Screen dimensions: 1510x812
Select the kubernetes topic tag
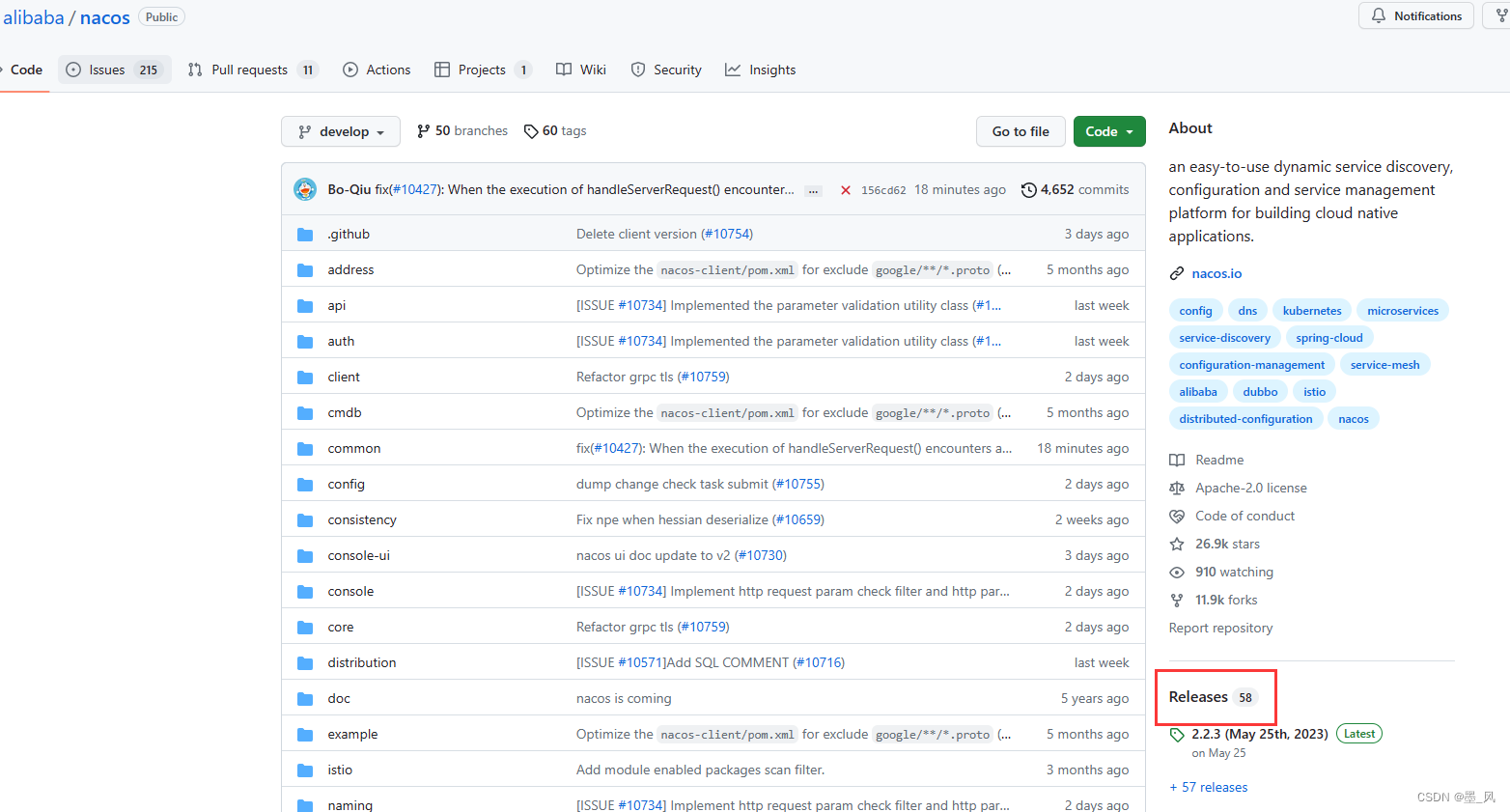pos(1312,311)
